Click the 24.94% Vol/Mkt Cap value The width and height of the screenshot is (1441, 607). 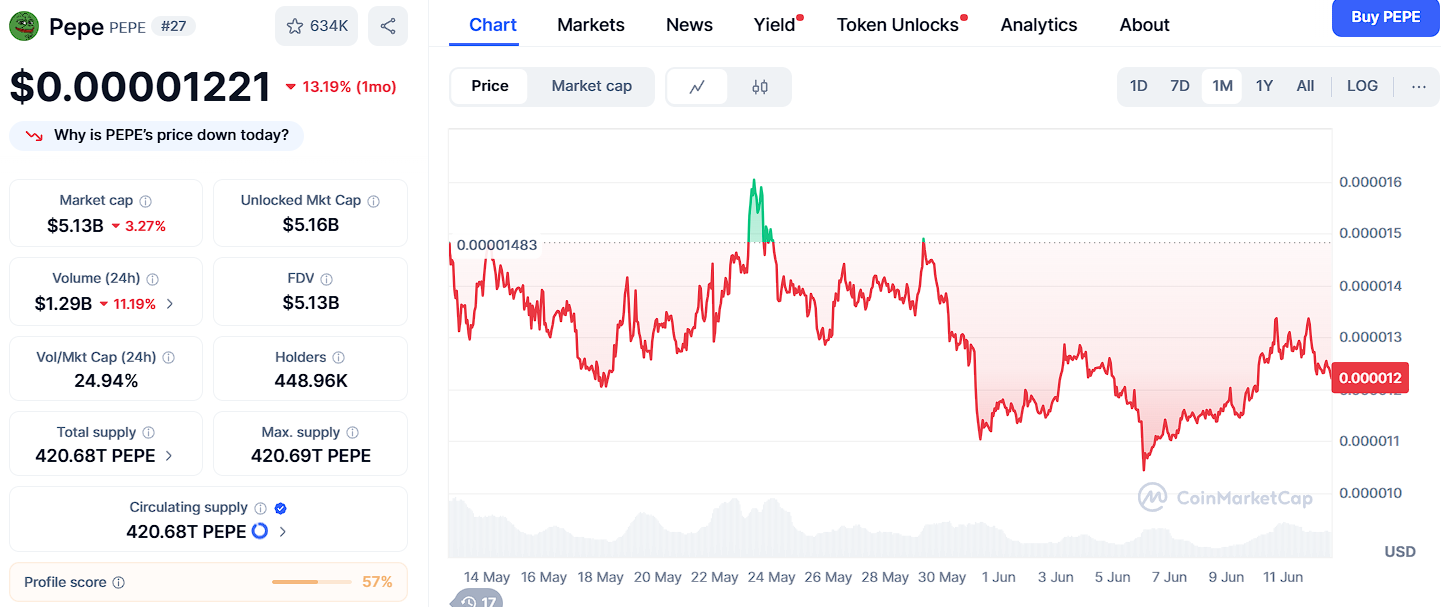(106, 381)
